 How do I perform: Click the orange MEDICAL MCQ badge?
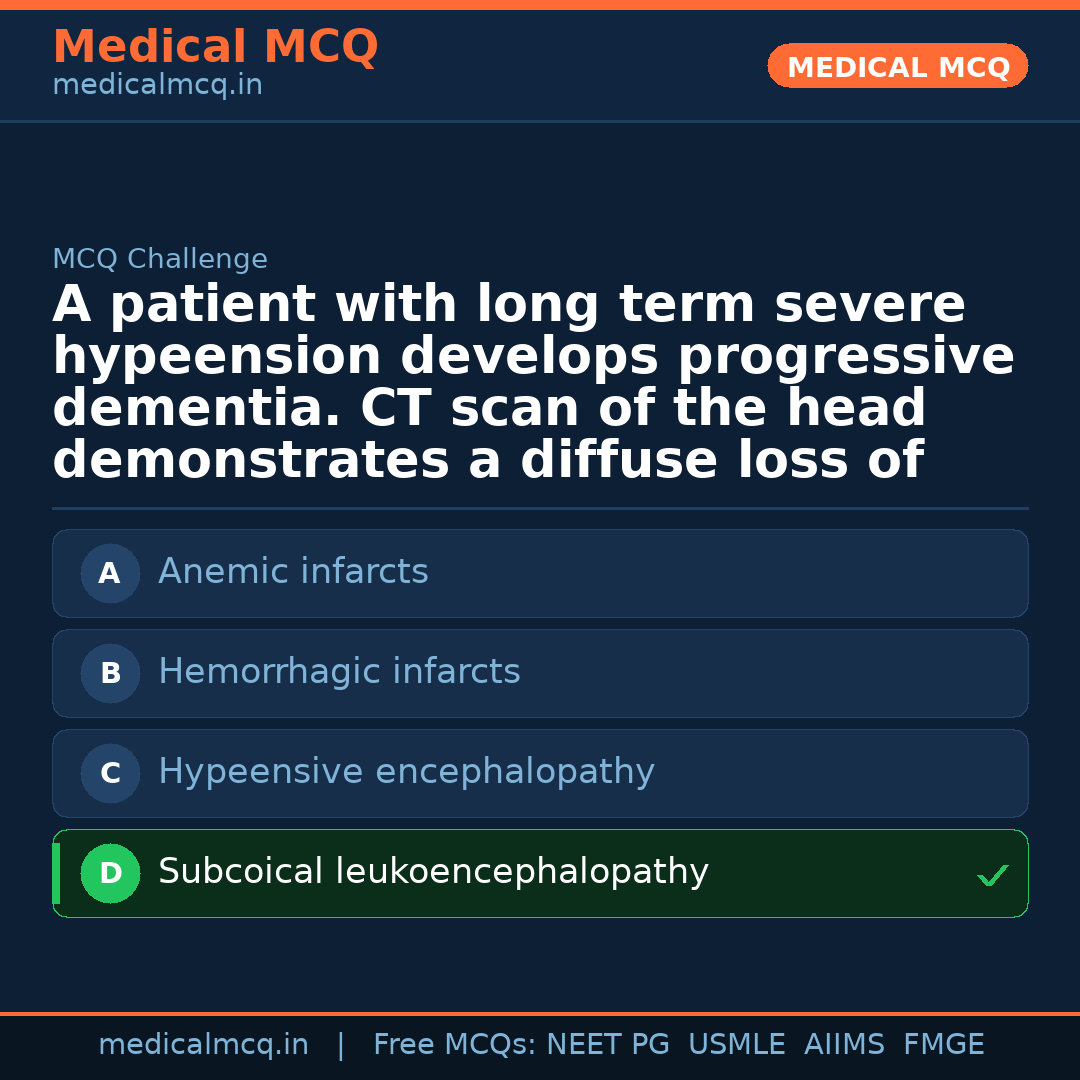click(897, 67)
